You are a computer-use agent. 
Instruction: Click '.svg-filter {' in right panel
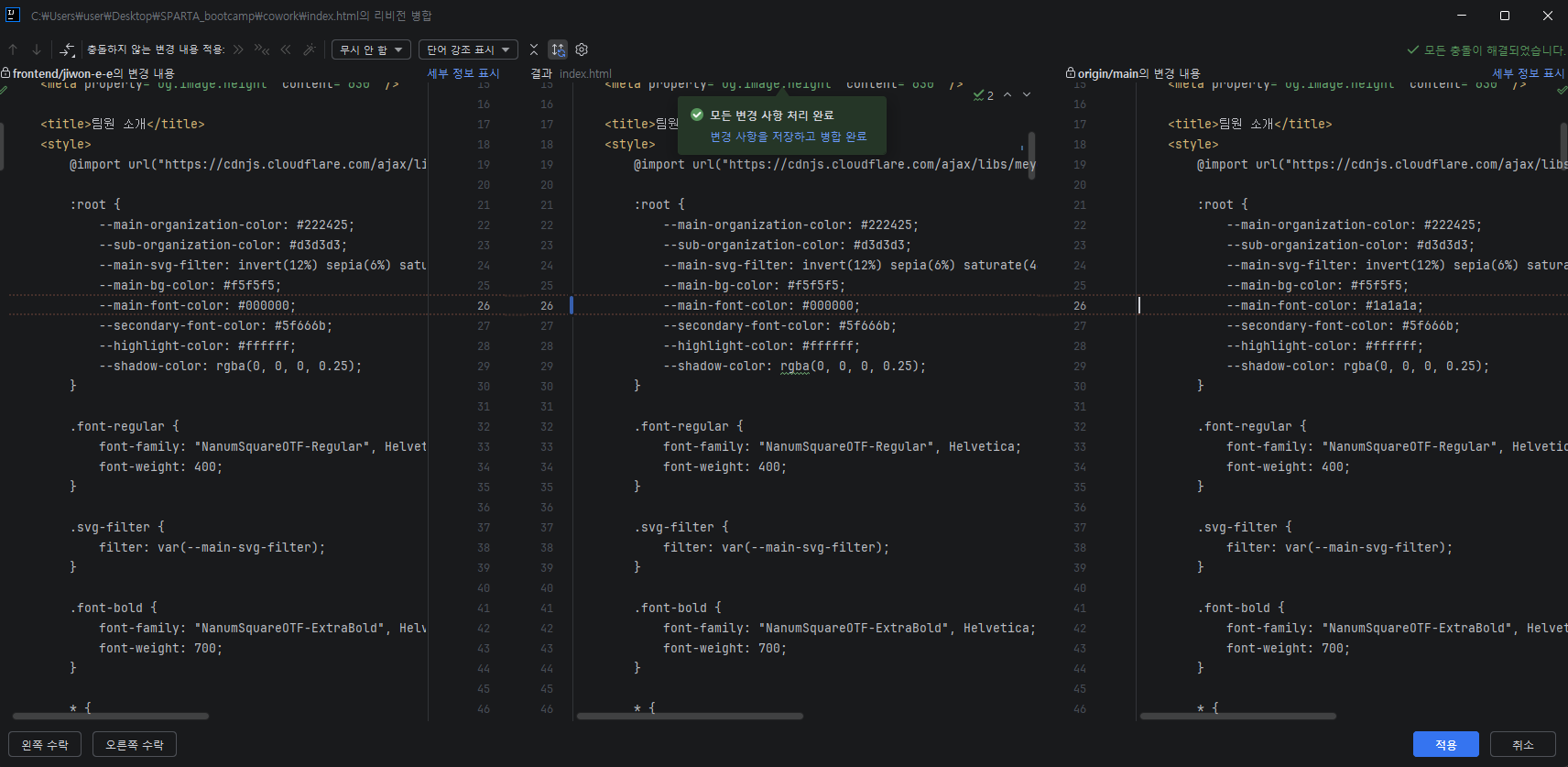[x=1245, y=528]
